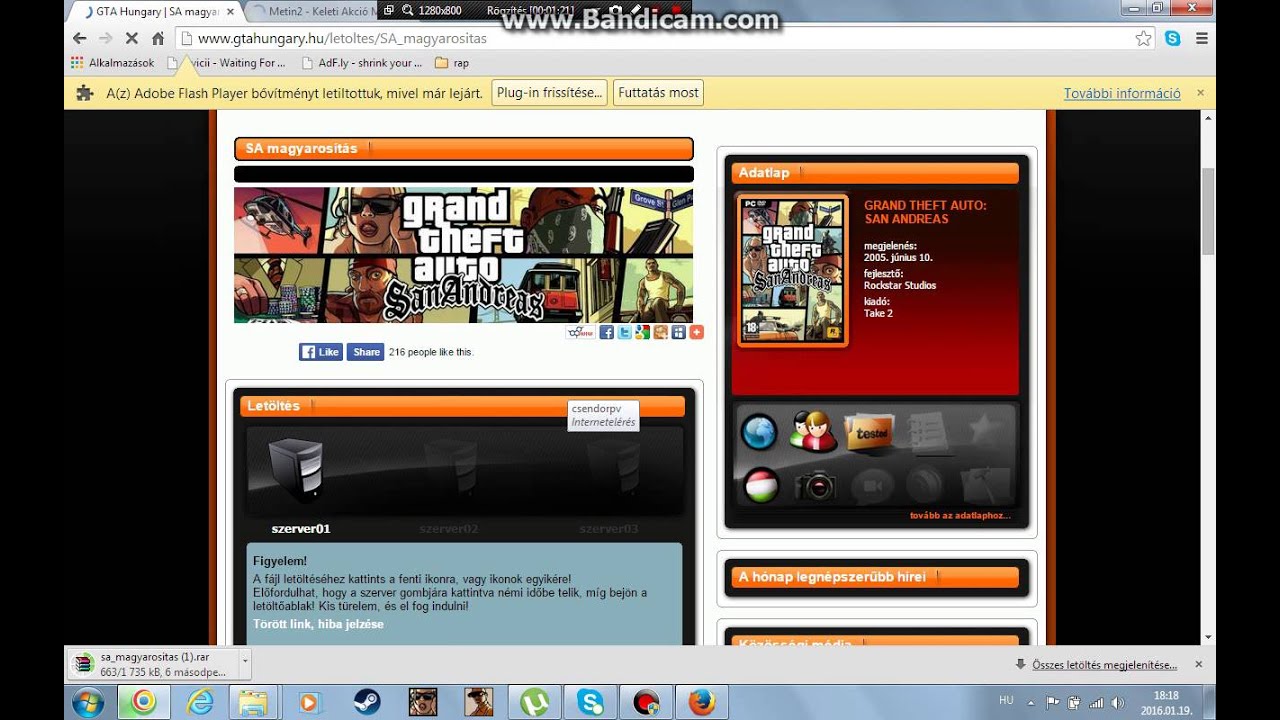The height and width of the screenshot is (720, 1280).
Task: Click the dimmed checklist icon in Adatlap
Action: (x=927, y=432)
